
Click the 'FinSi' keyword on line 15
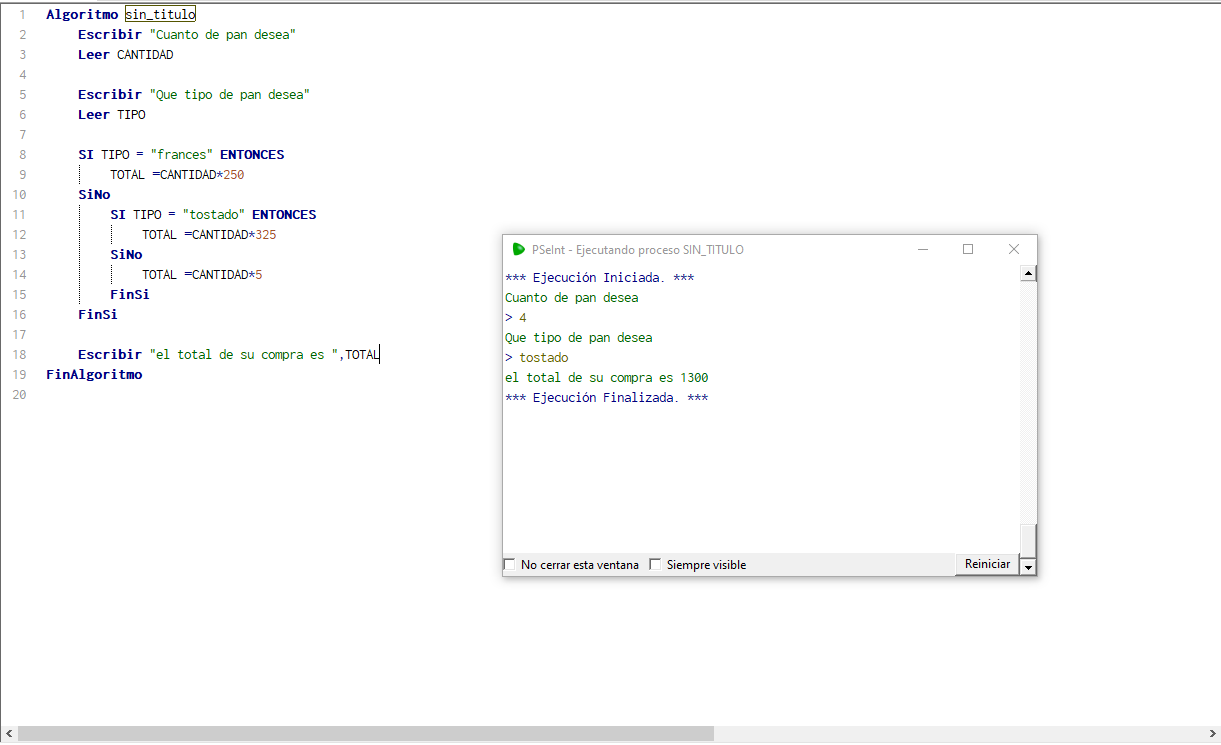coord(130,295)
